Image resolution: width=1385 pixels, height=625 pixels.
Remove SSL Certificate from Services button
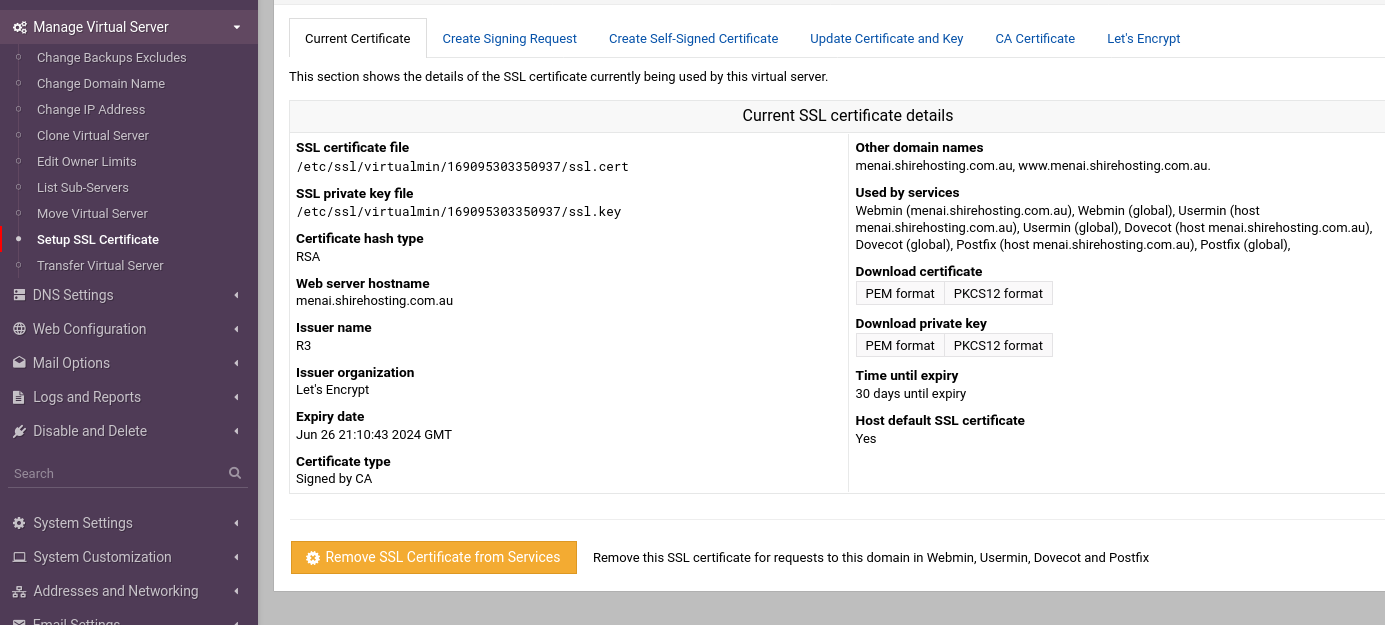pos(434,557)
